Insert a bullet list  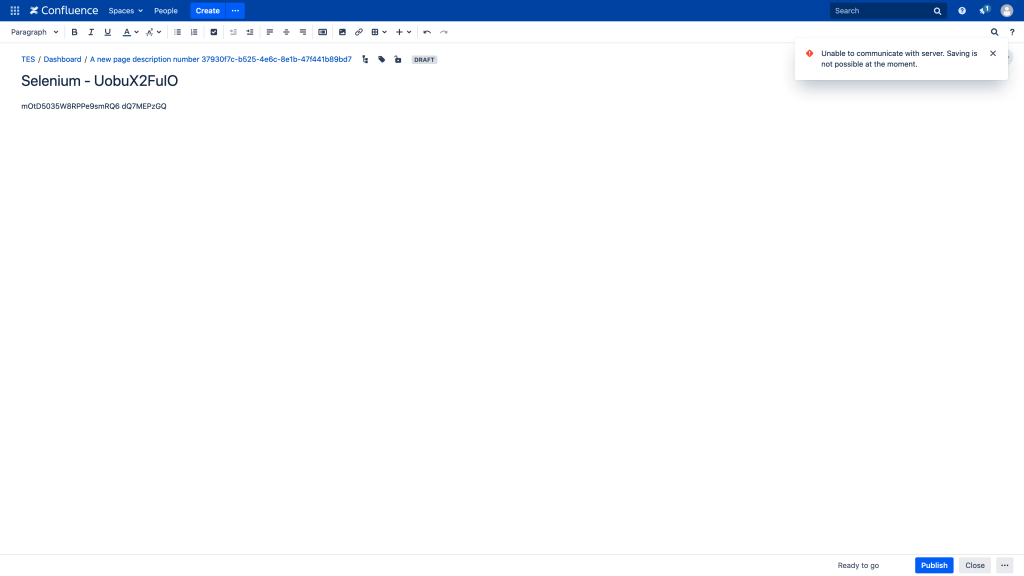(178, 32)
